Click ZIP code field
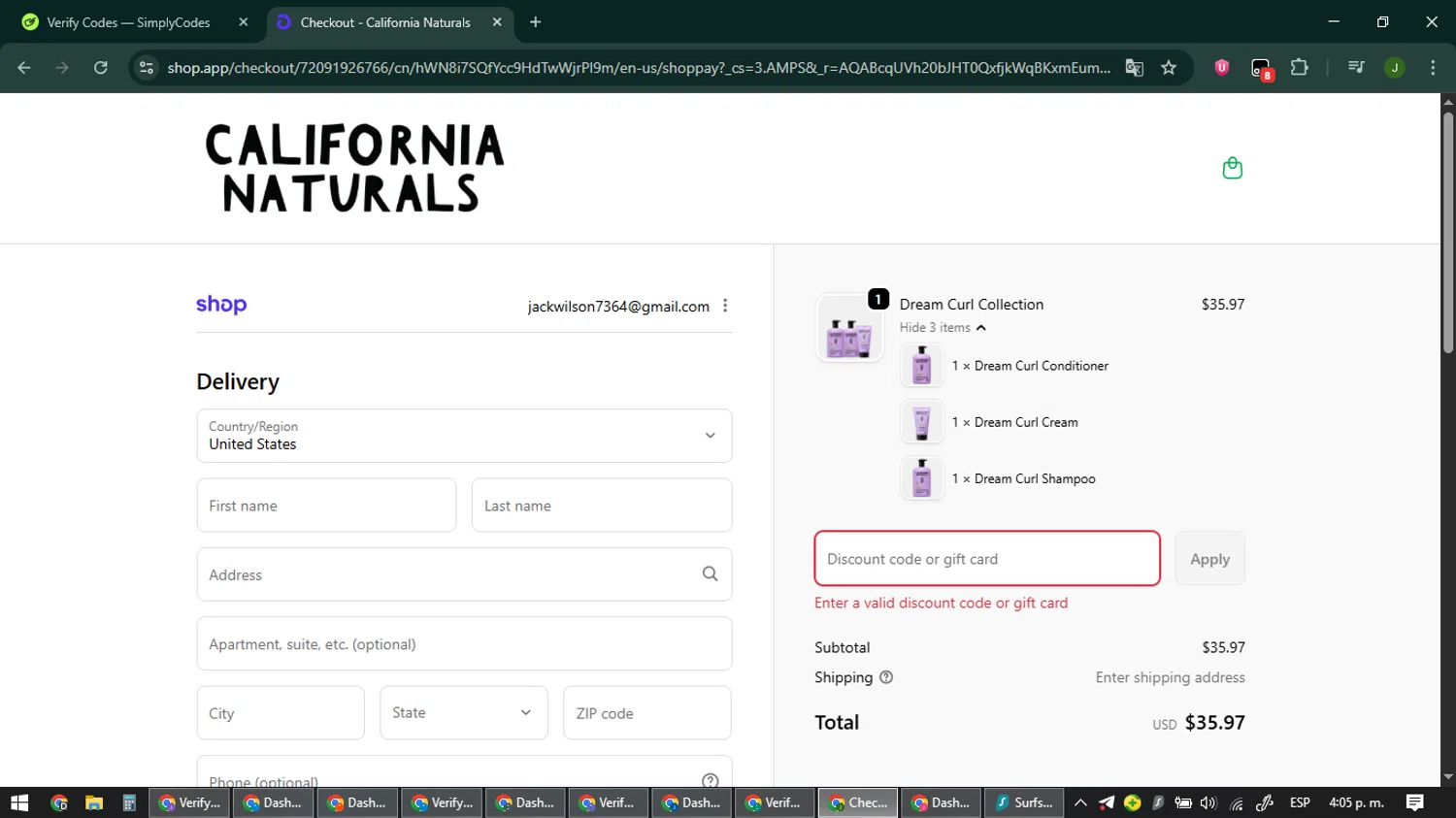Viewport: 1456px width, 818px height. 646,712
